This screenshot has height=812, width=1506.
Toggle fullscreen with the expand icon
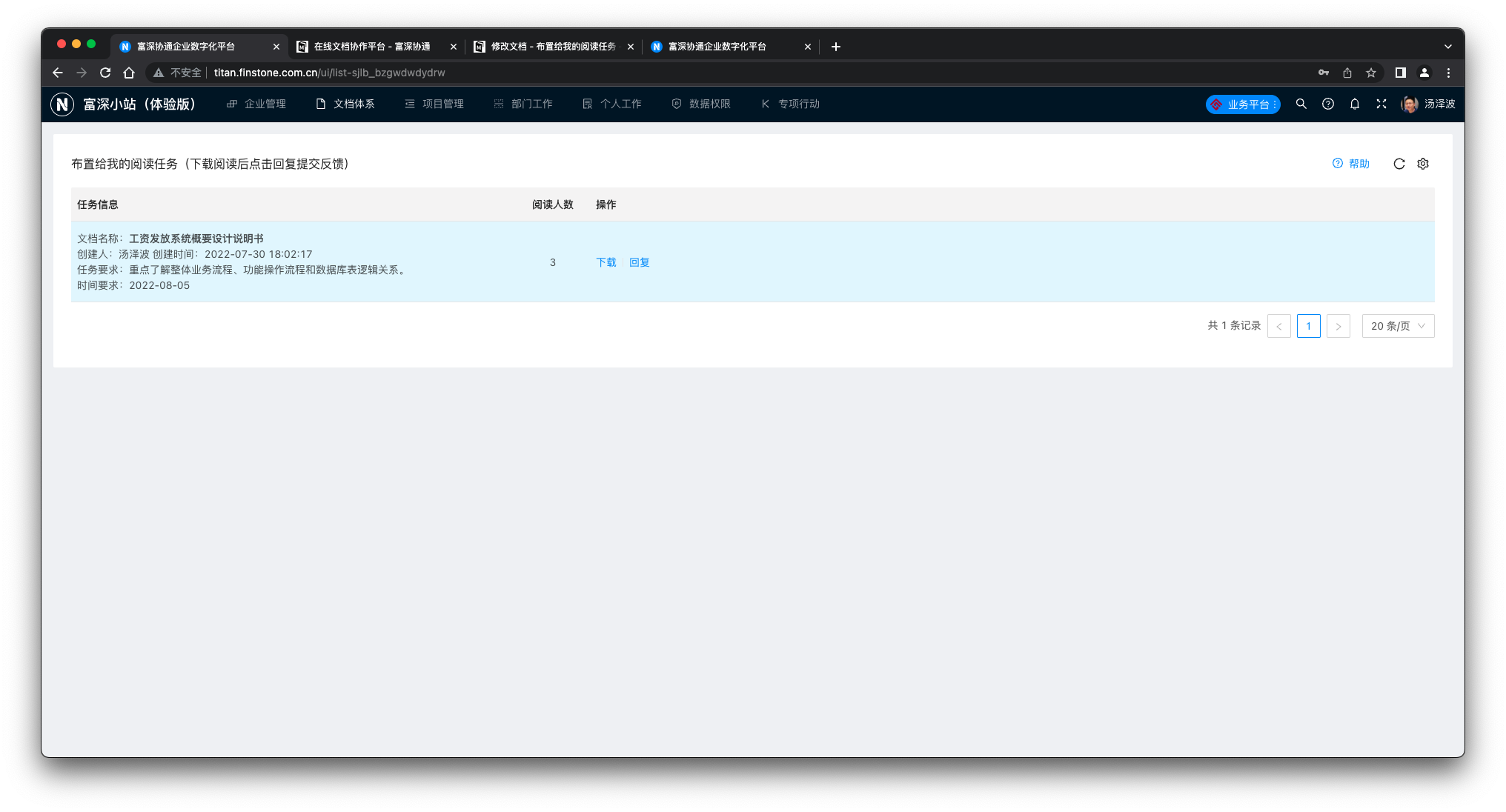tap(1381, 104)
